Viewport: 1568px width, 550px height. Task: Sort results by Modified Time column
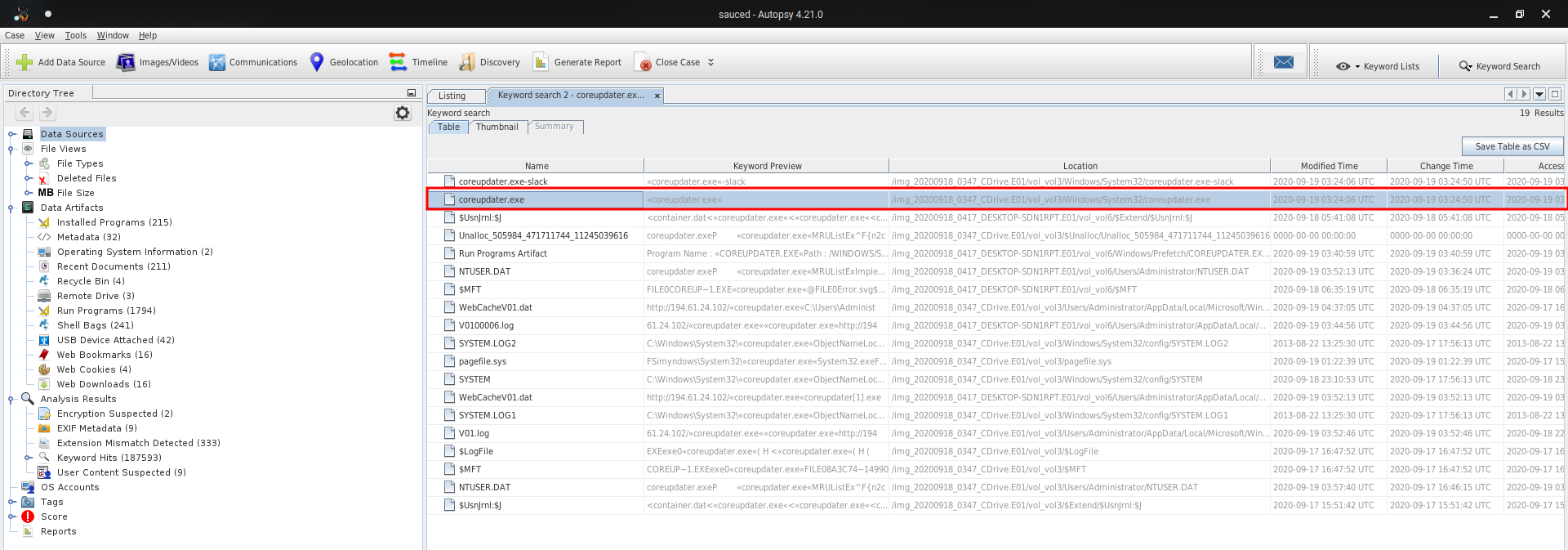(1329, 166)
